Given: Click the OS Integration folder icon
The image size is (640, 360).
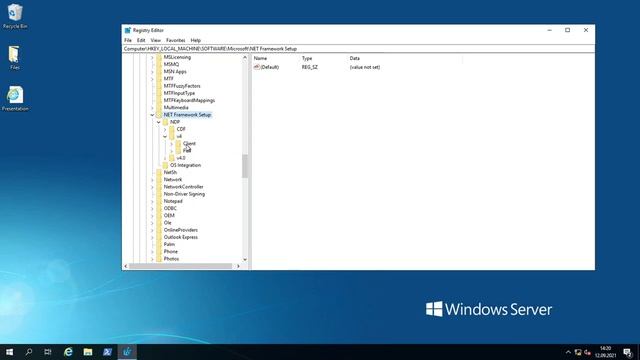Looking at the screenshot, I should click(165, 165).
